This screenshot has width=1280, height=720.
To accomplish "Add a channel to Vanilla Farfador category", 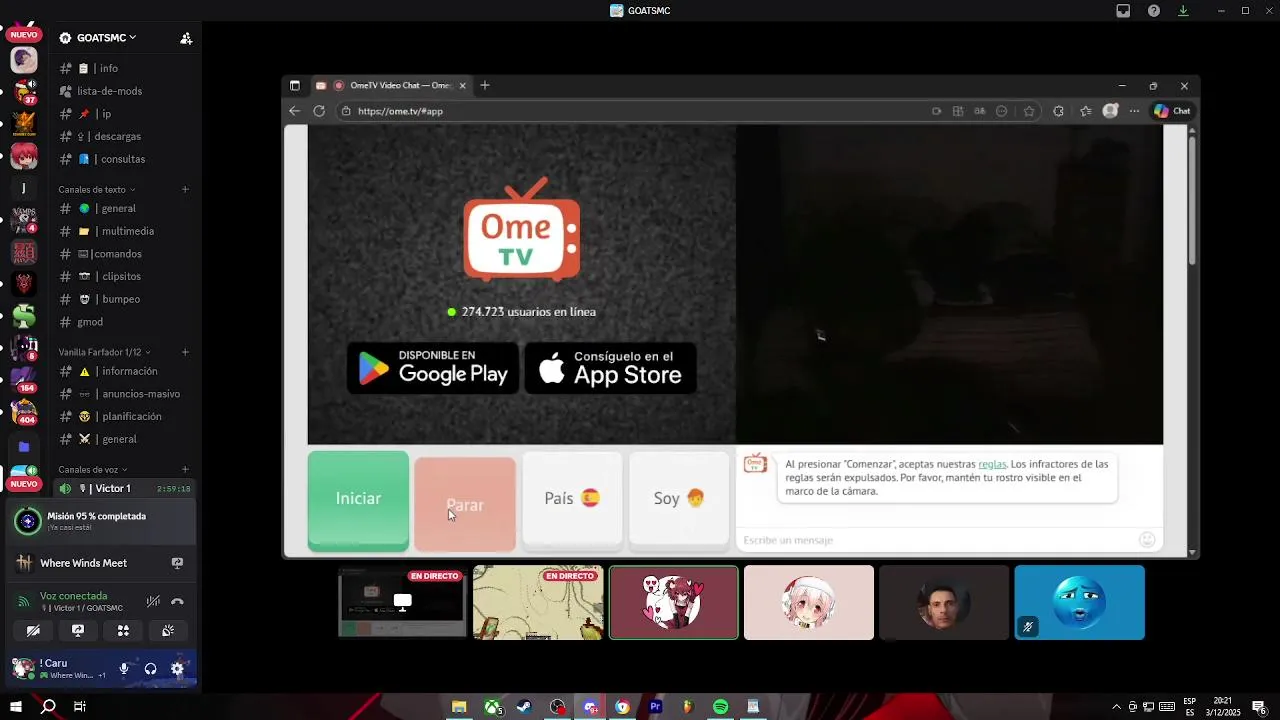I will [185, 352].
